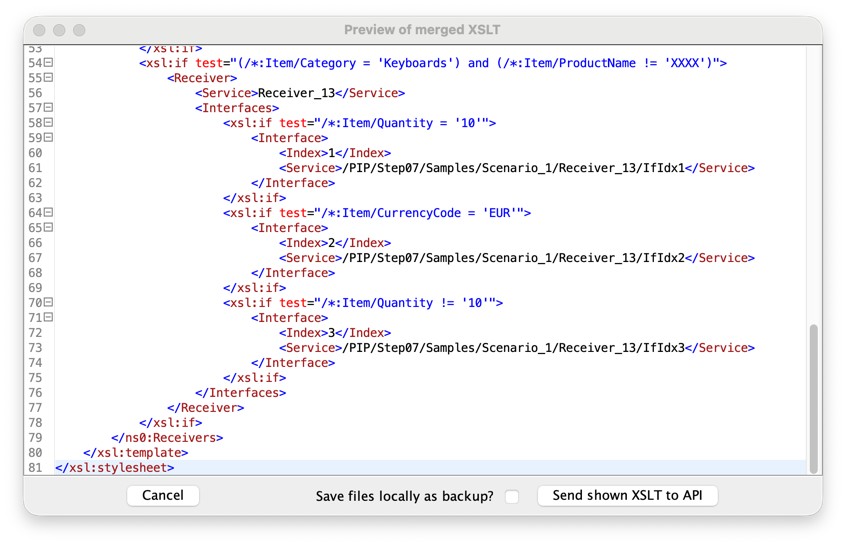
Task: Click the opening Interfaces tag on line 57
Action: (x=237, y=108)
